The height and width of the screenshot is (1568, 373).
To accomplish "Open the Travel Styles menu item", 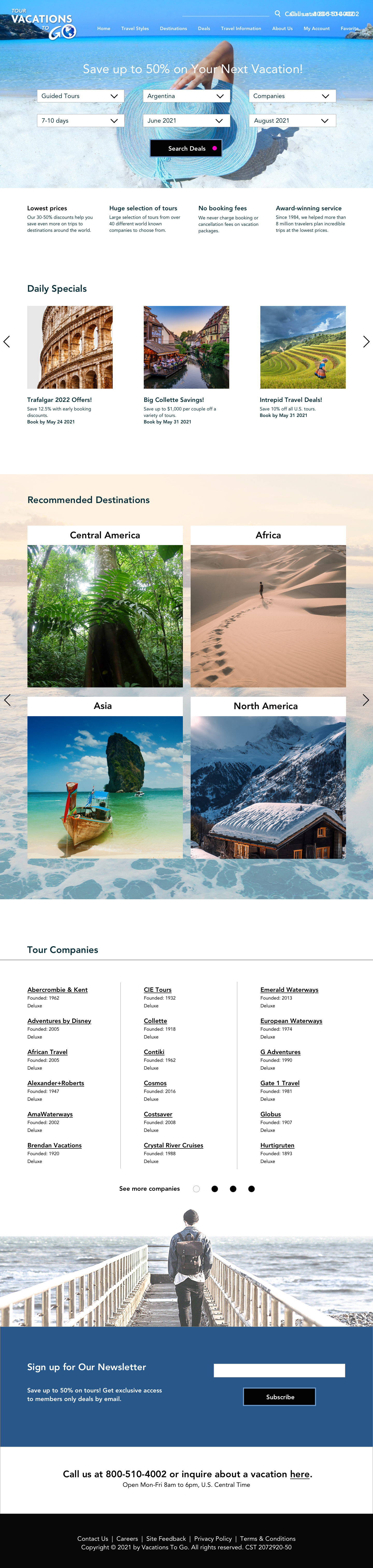I will tap(135, 29).
